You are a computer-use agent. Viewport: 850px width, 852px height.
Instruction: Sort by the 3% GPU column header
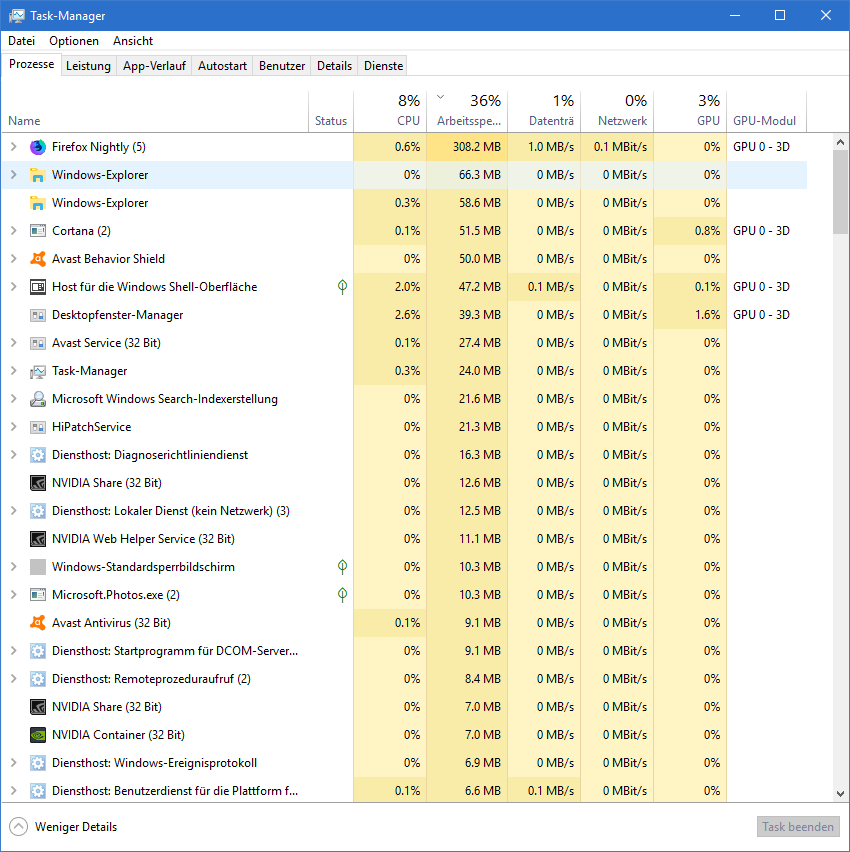coord(690,111)
